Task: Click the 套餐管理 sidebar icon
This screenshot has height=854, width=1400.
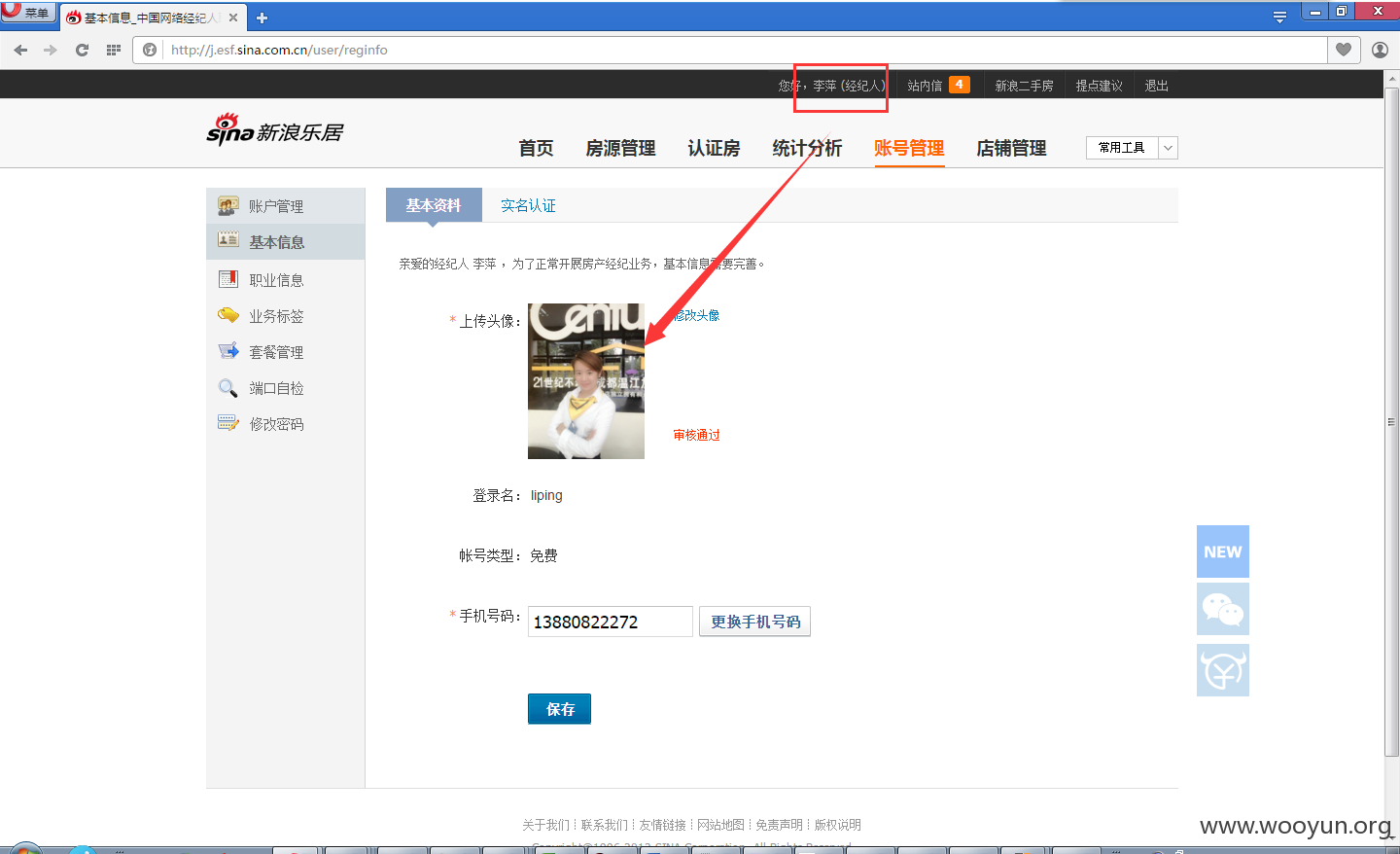Action: [x=228, y=351]
